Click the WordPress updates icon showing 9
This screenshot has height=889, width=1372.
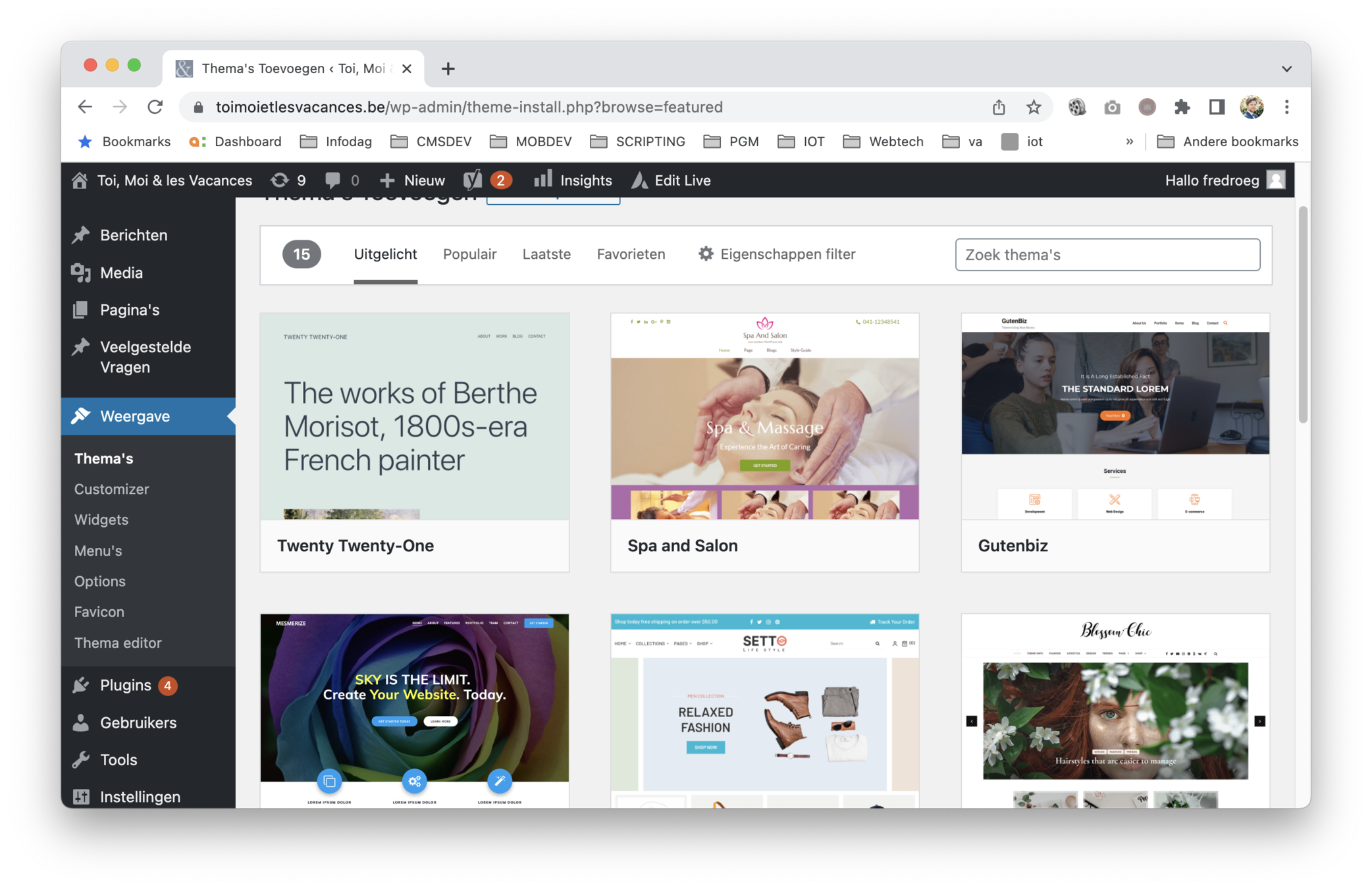point(280,180)
